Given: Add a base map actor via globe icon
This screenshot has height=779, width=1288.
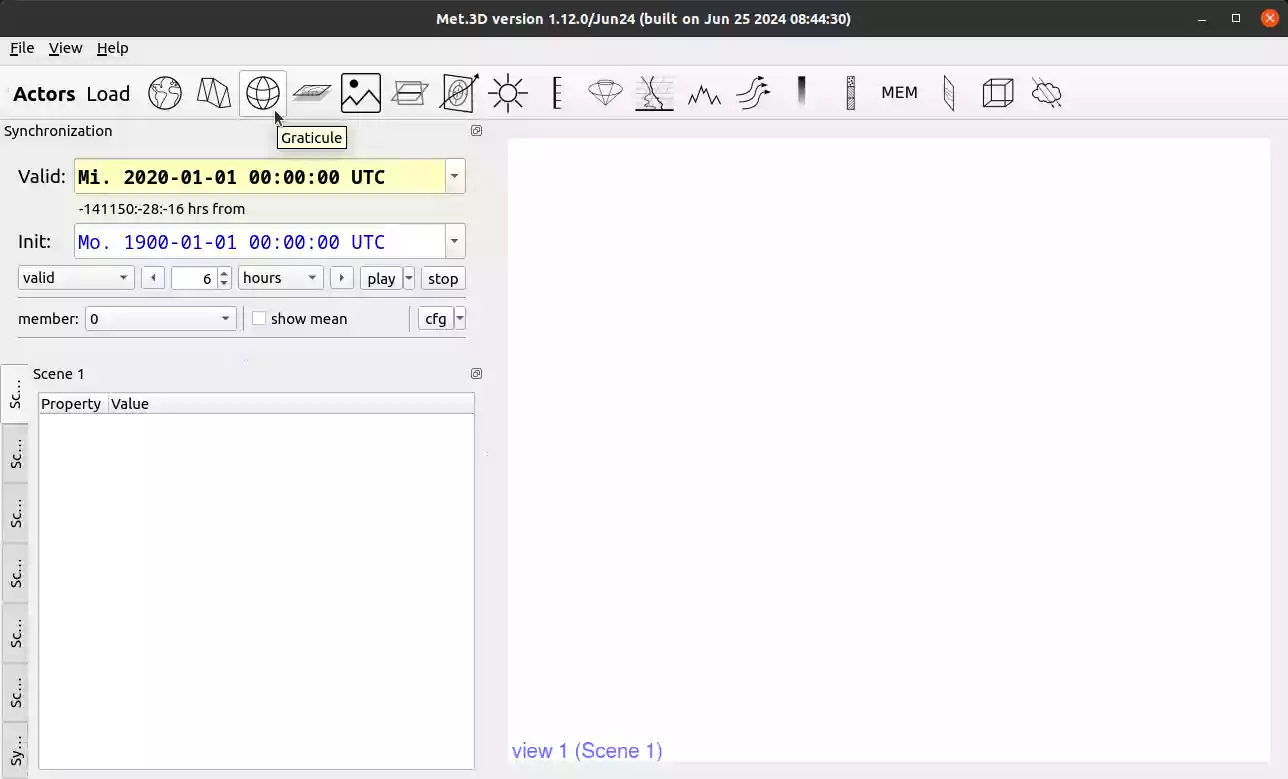Looking at the screenshot, I should [x=165, y=94].
